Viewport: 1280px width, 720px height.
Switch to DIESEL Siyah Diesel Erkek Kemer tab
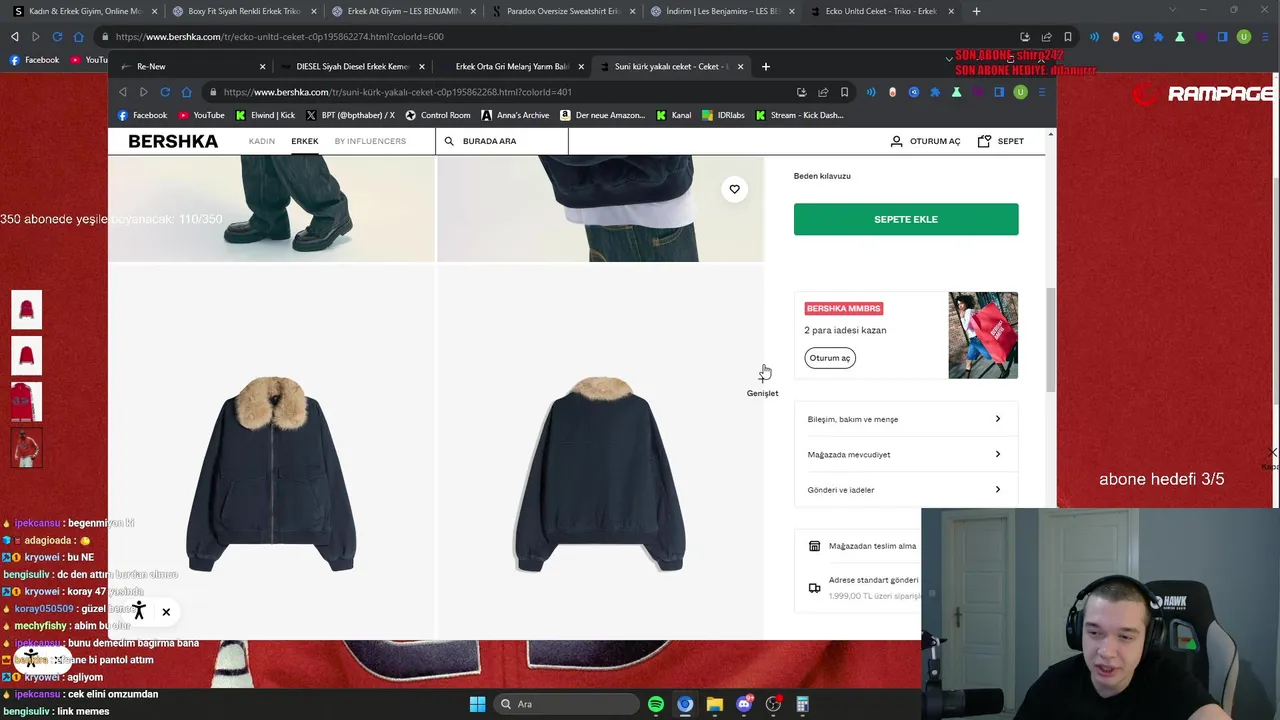pos(352,66)
